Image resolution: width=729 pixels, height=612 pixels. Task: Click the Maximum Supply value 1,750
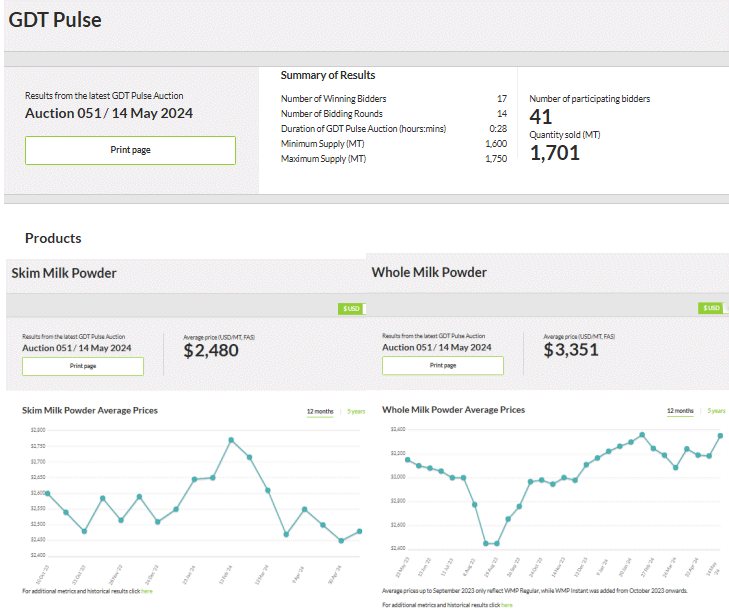pos(496,159)
